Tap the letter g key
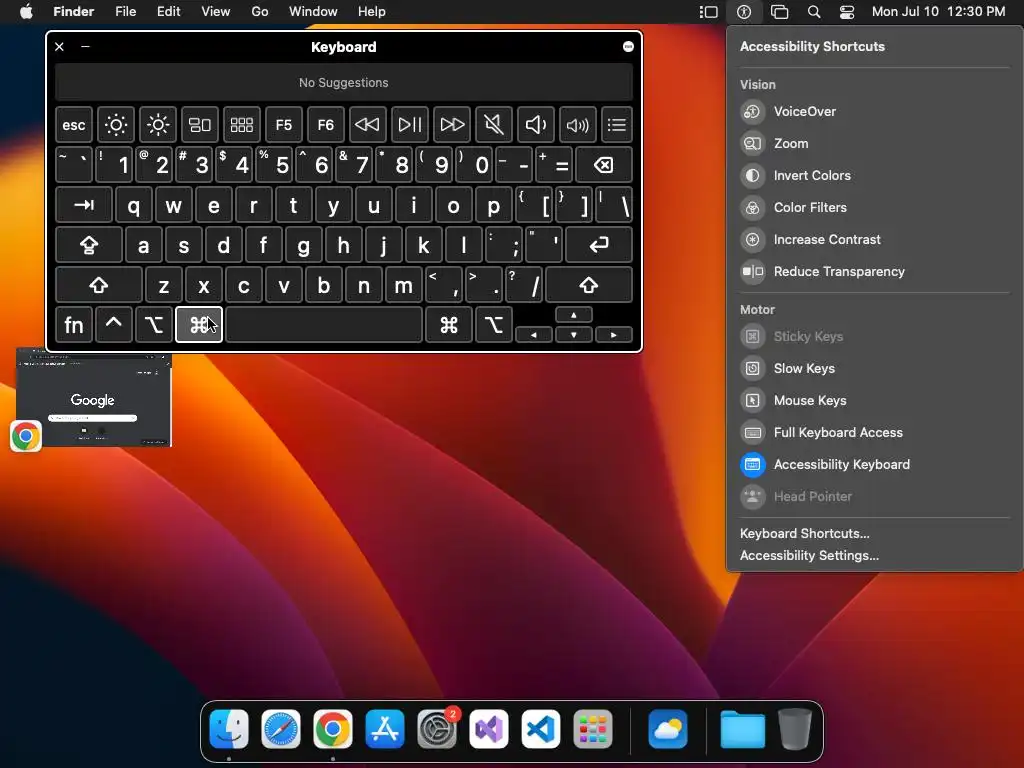 click(x=303, y=245)
